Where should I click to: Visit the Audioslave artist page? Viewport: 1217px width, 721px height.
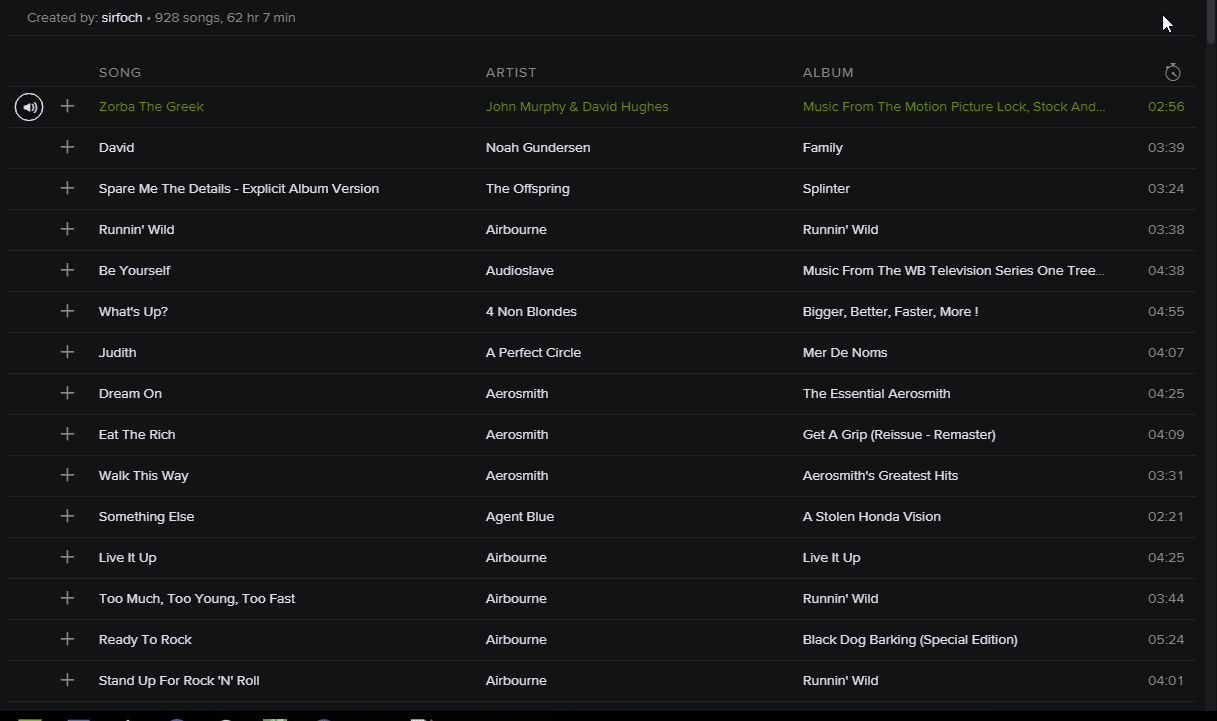pos(520,270)
